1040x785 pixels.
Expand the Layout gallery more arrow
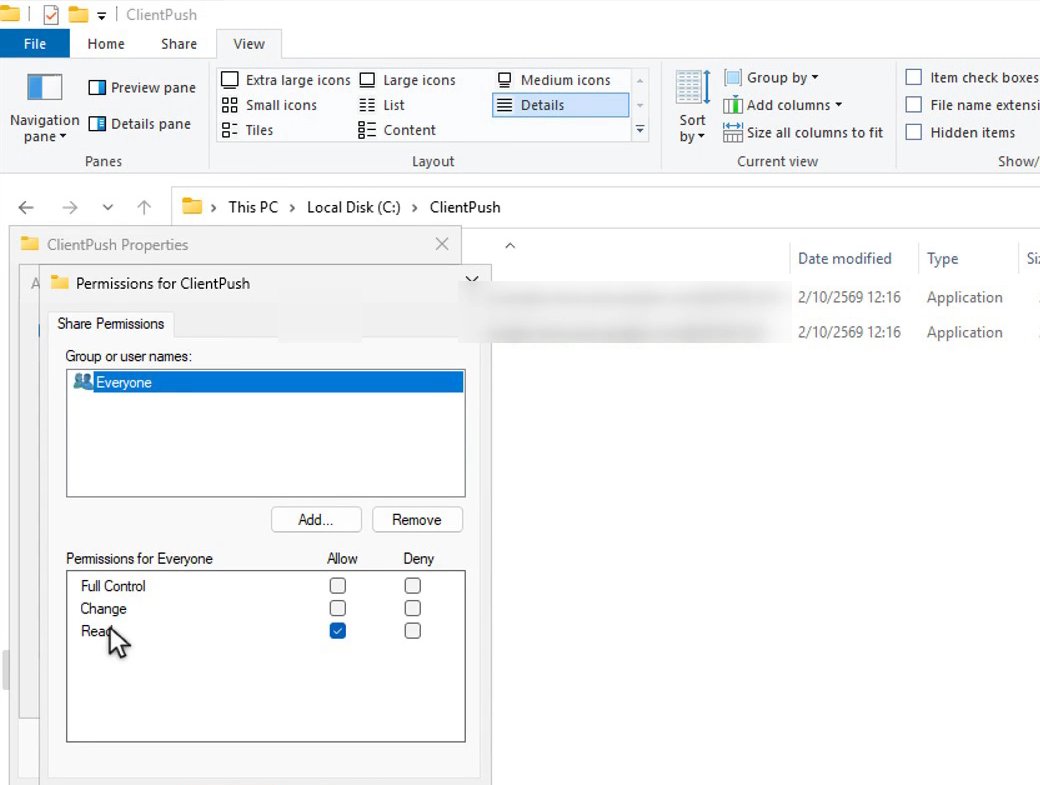point(640,130)
